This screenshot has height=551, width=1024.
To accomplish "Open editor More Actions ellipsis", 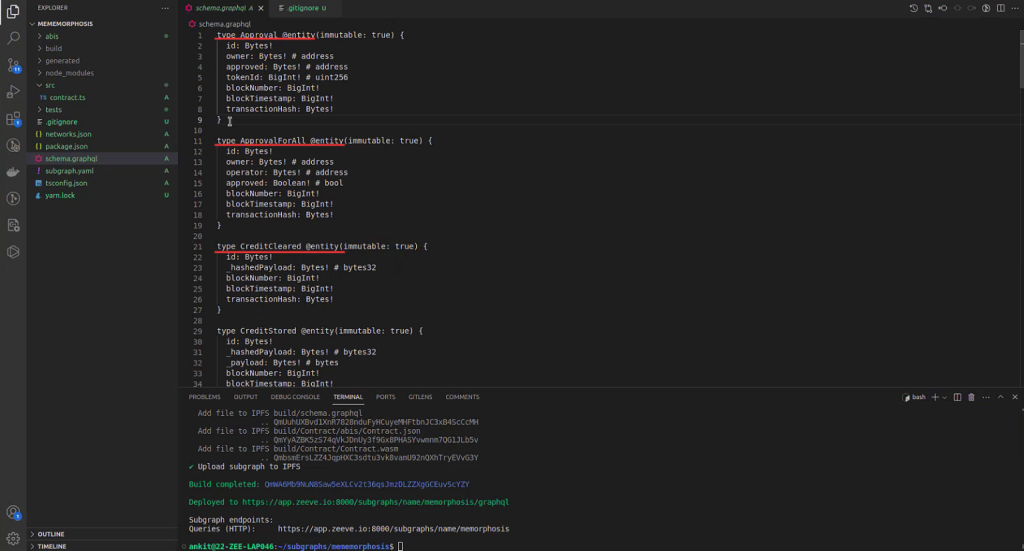I will 1014,8.
